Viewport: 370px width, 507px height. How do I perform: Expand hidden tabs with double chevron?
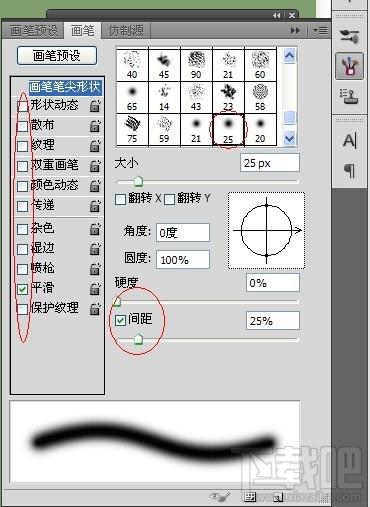295,31
